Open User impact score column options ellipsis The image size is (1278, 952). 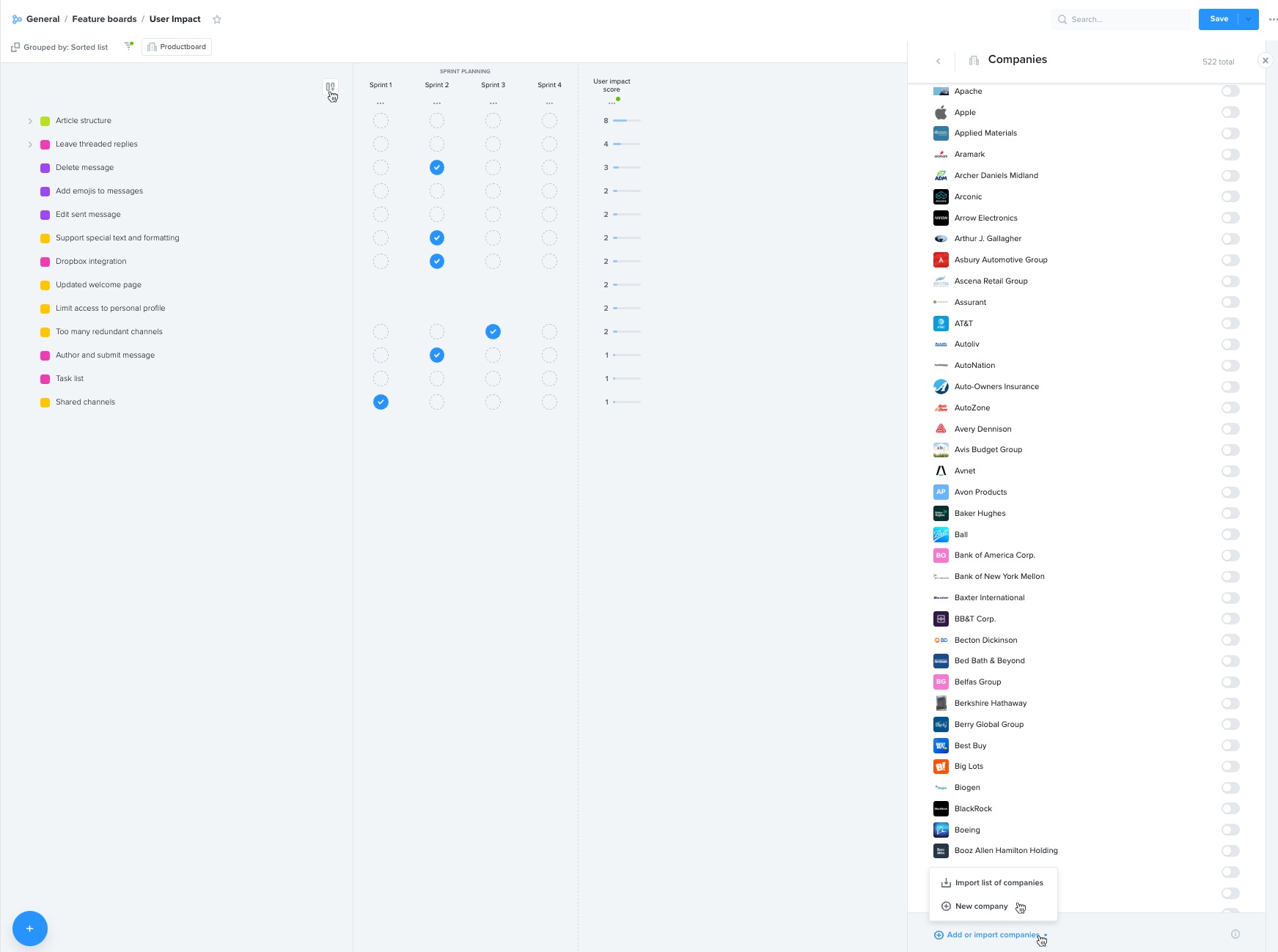[x=612, y=103]
